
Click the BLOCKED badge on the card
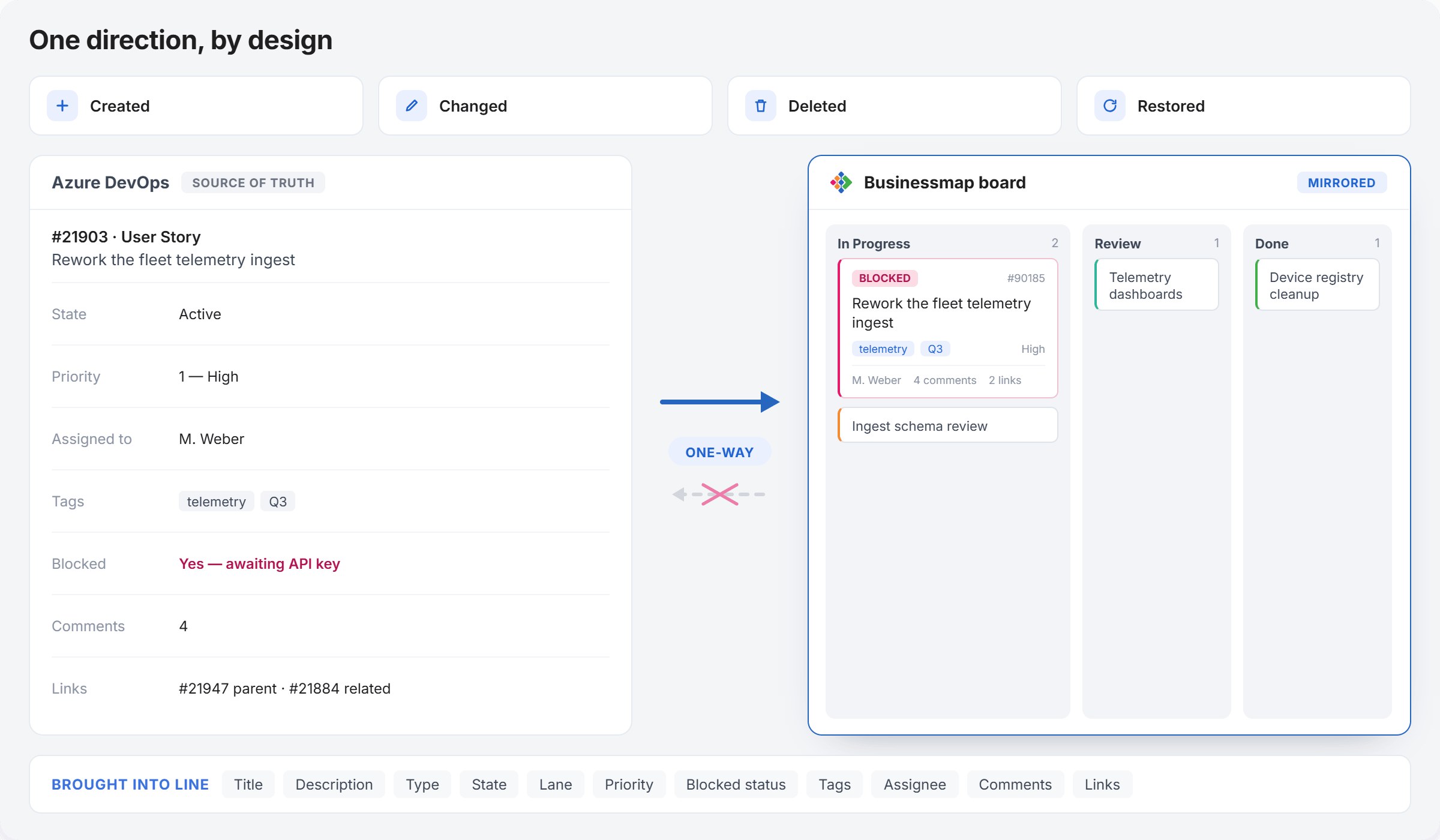click(x=885, y=278)
